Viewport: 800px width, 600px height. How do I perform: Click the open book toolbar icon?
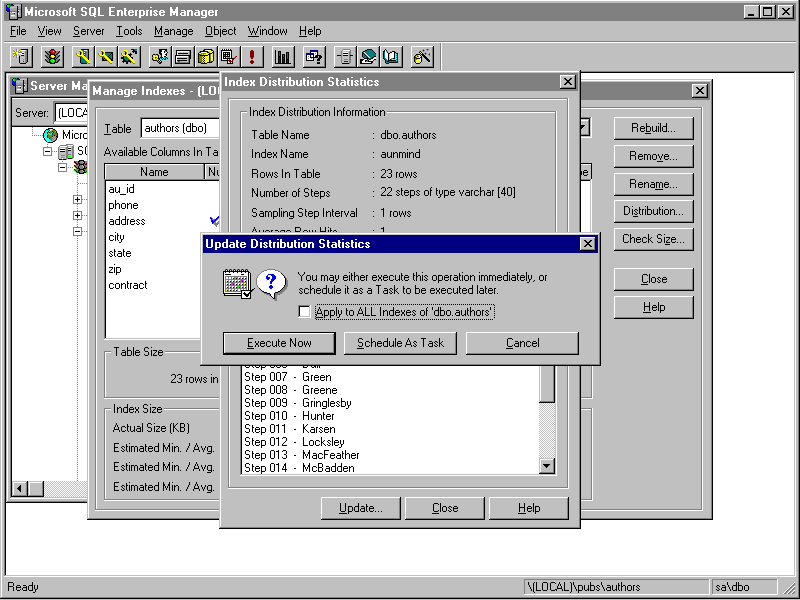[390, 57]
